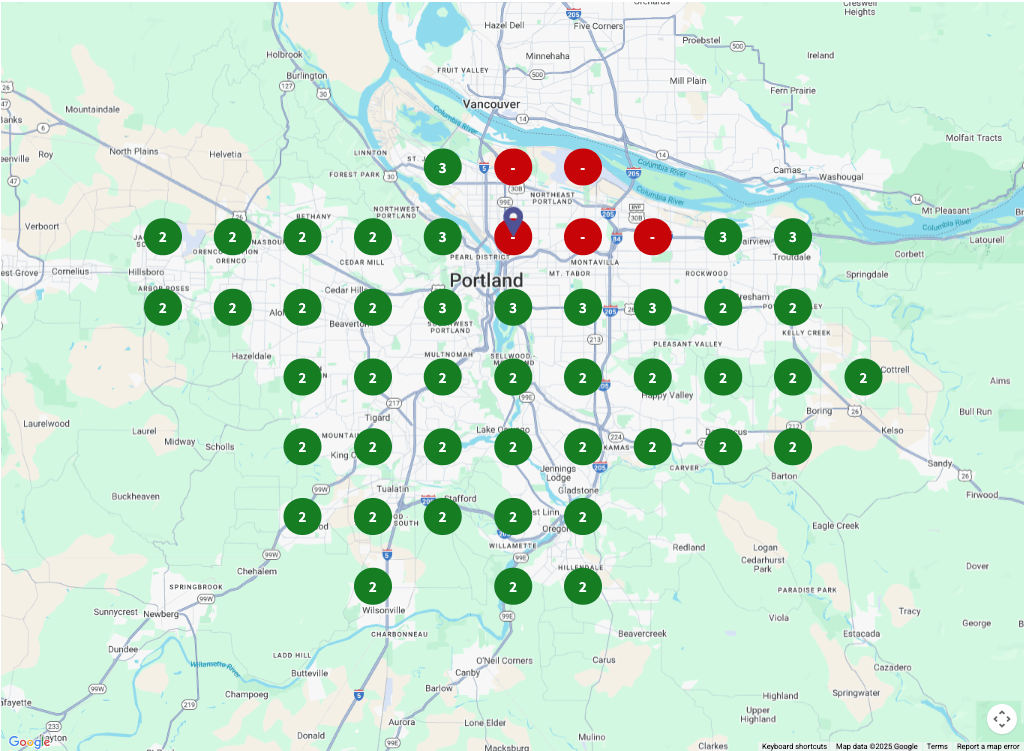Click the Google logo
This screenshot has width=1028, height=751.
30,742
